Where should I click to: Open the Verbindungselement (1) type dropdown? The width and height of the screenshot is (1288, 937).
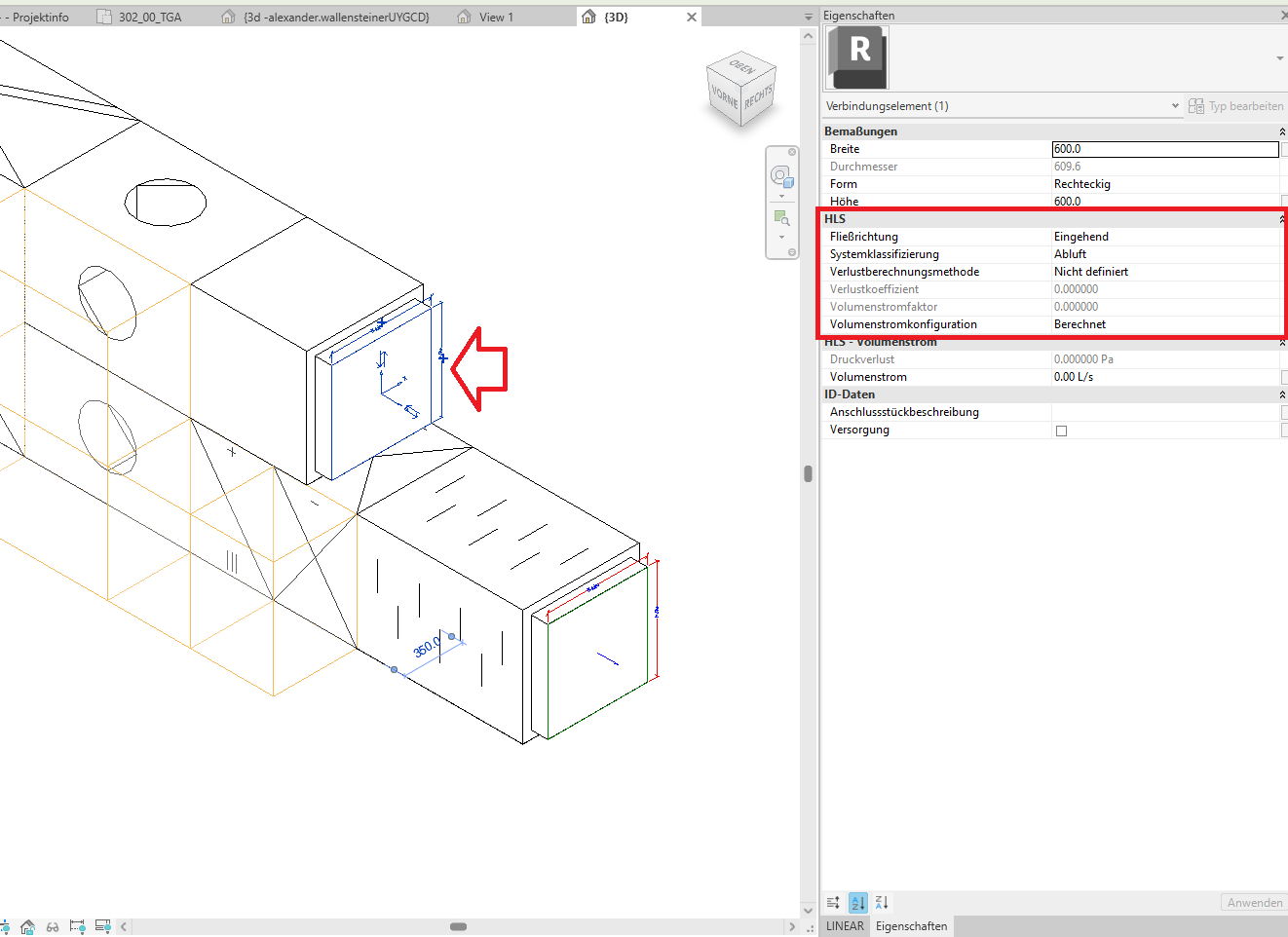[x=1175, y=106]
